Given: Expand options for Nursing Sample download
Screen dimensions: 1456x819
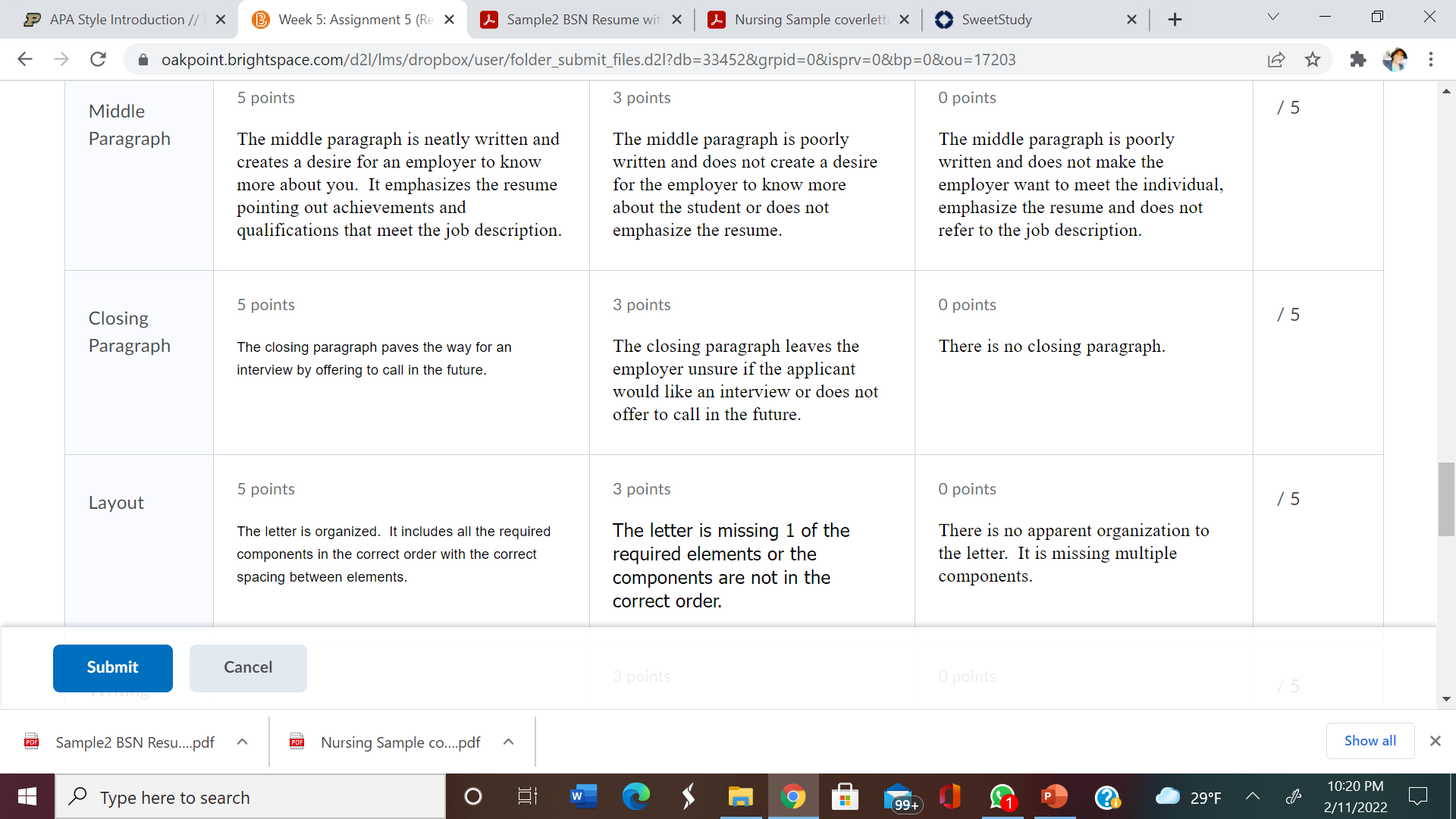Looking at the screenshot, I should 509,742.
